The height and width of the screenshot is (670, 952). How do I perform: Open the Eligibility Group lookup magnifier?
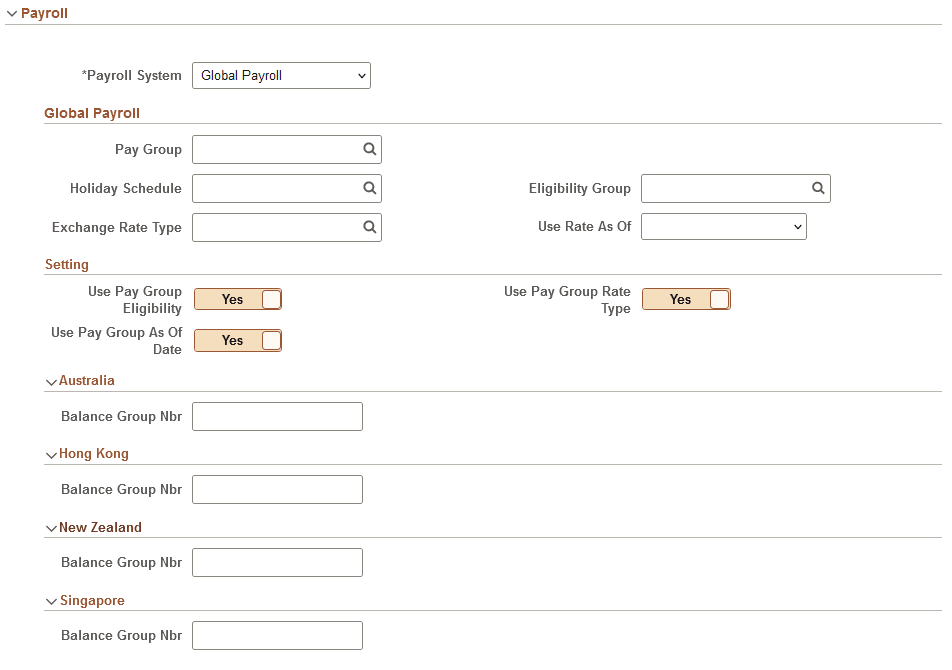[x=818, y=188]
